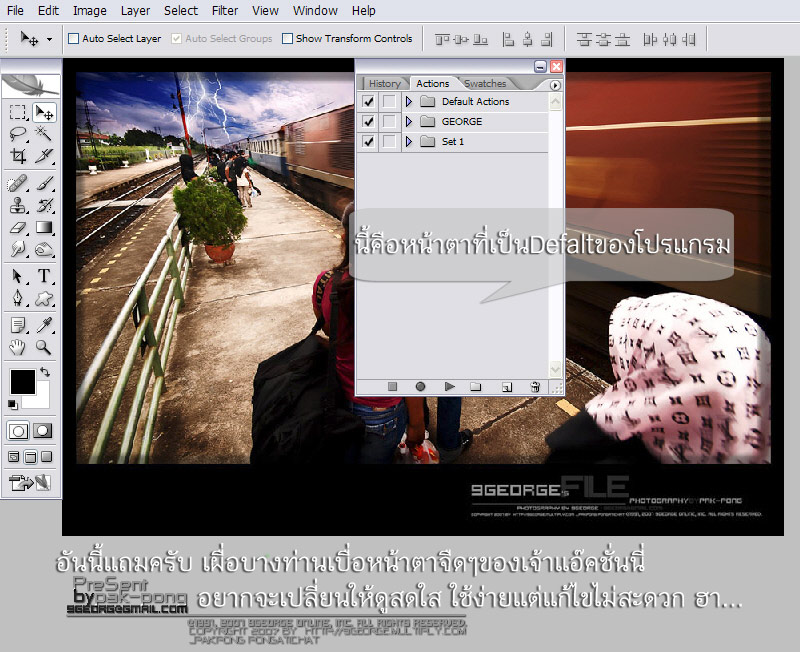This screenshot has width=800, height=652.
Task: Enable the Show Transform Controls checkbox
Action: (x=287, y=39)
